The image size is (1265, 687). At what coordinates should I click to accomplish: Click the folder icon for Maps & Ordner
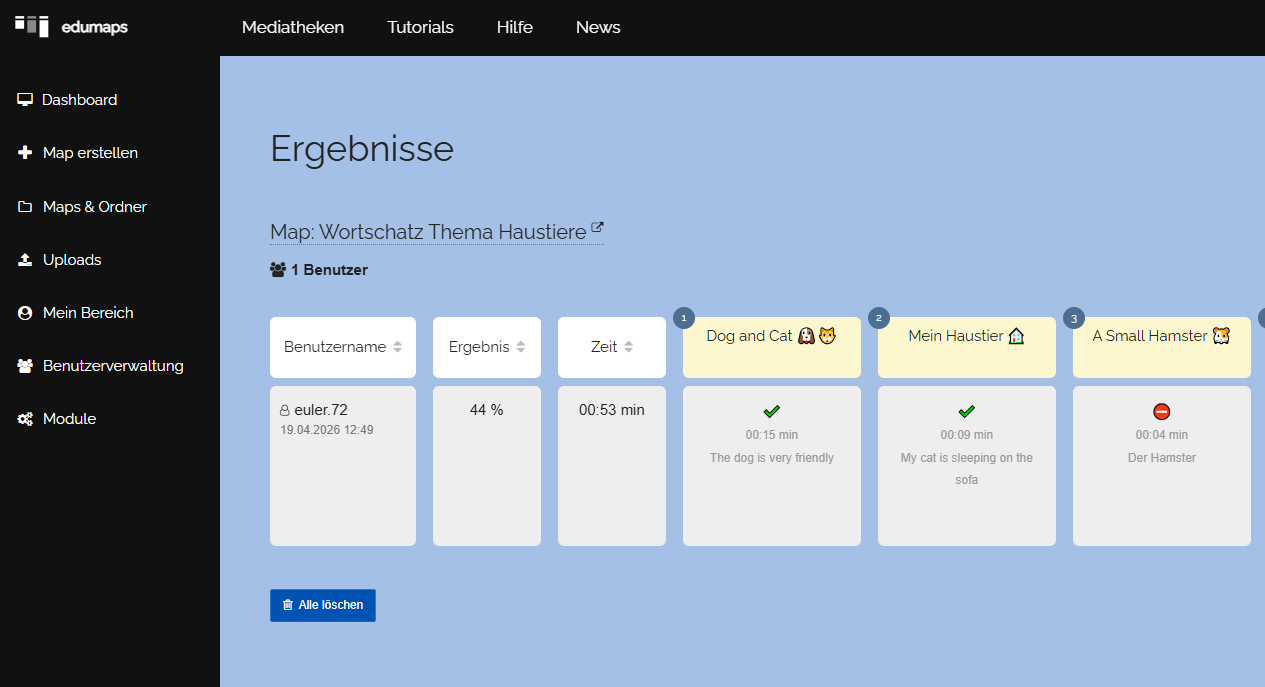[x=25, y=207]
